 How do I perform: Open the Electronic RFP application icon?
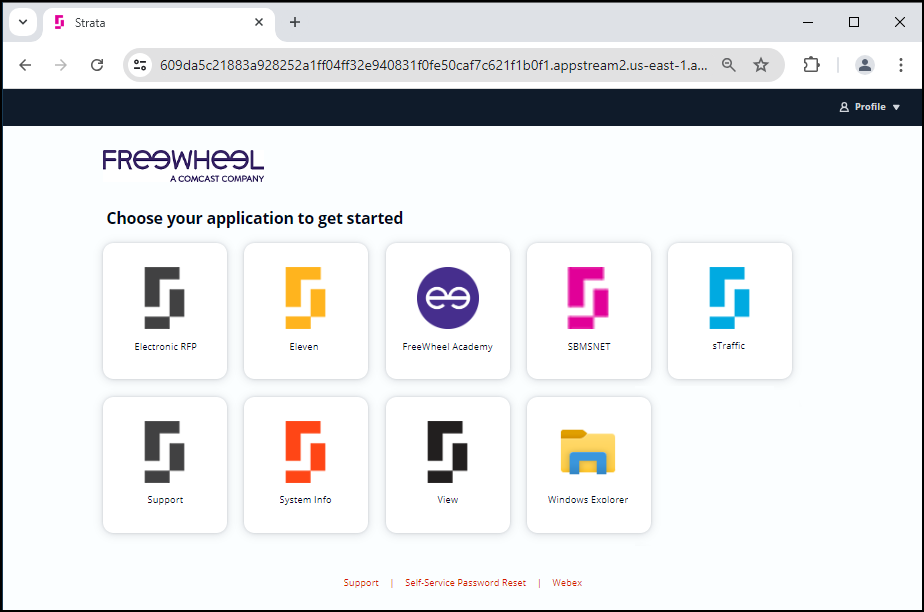click(x=164, y=297)
